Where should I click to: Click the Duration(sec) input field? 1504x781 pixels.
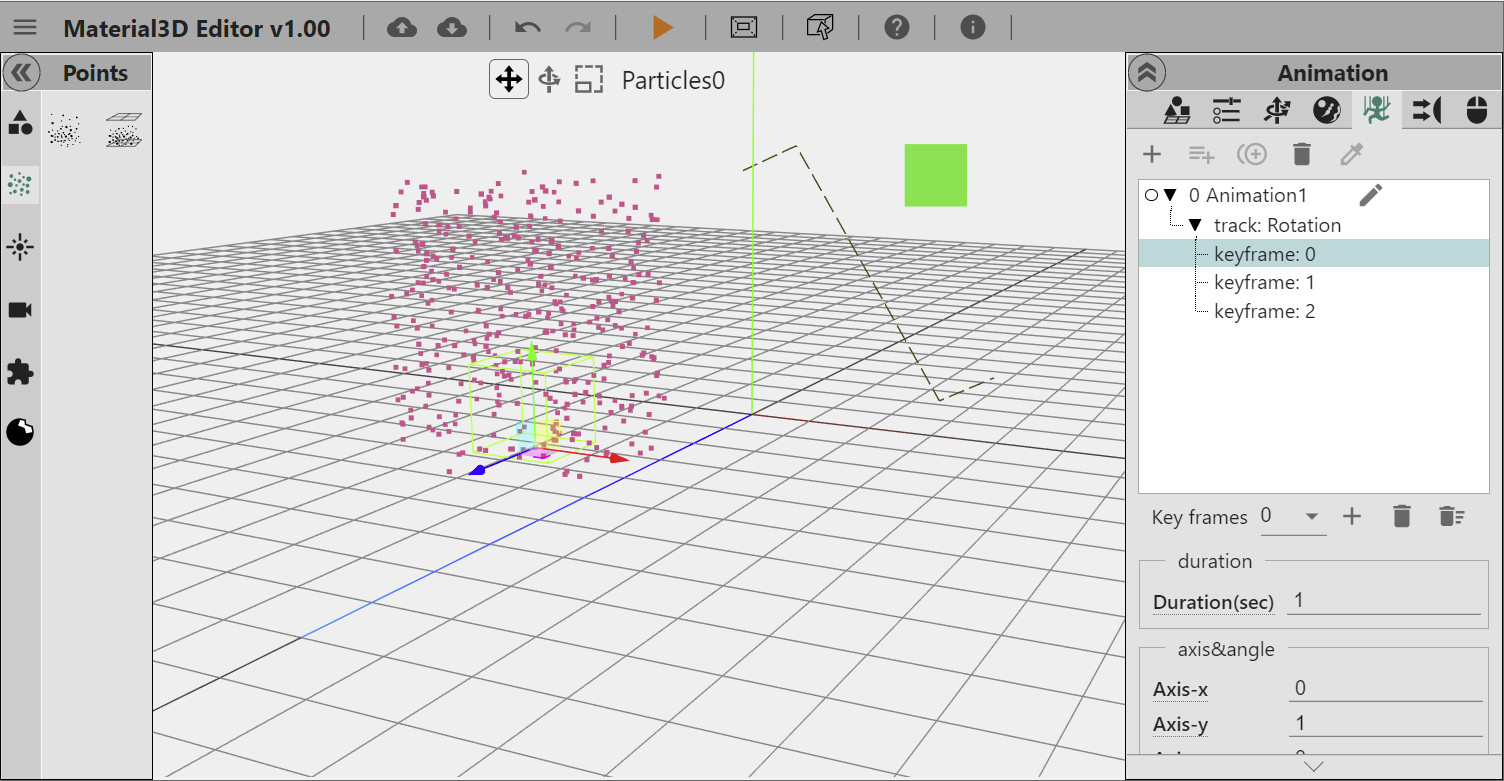tap(1383, 601)
